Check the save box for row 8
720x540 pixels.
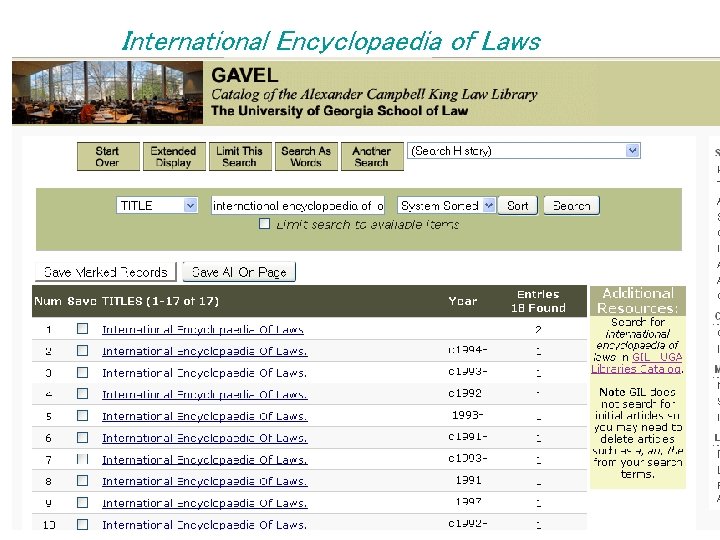(83, 481)
